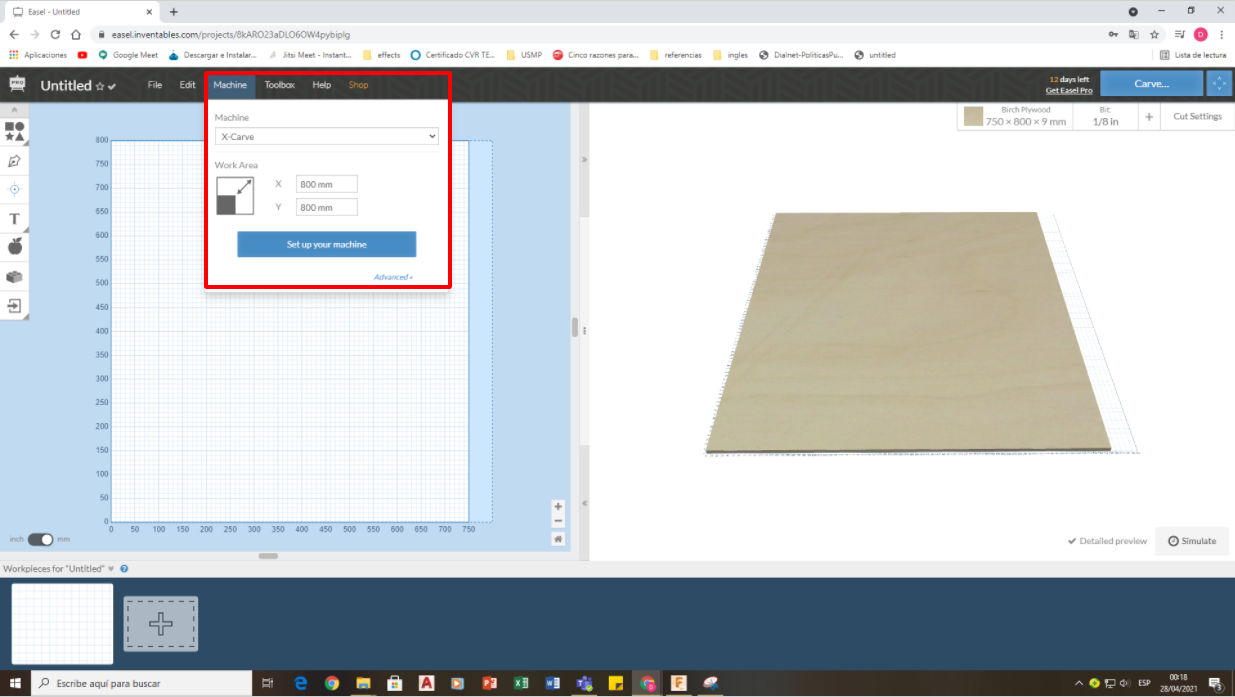The image size is (1235, 697).
Task: Select the first workpiece thumbnail
Action: point(63,624)
